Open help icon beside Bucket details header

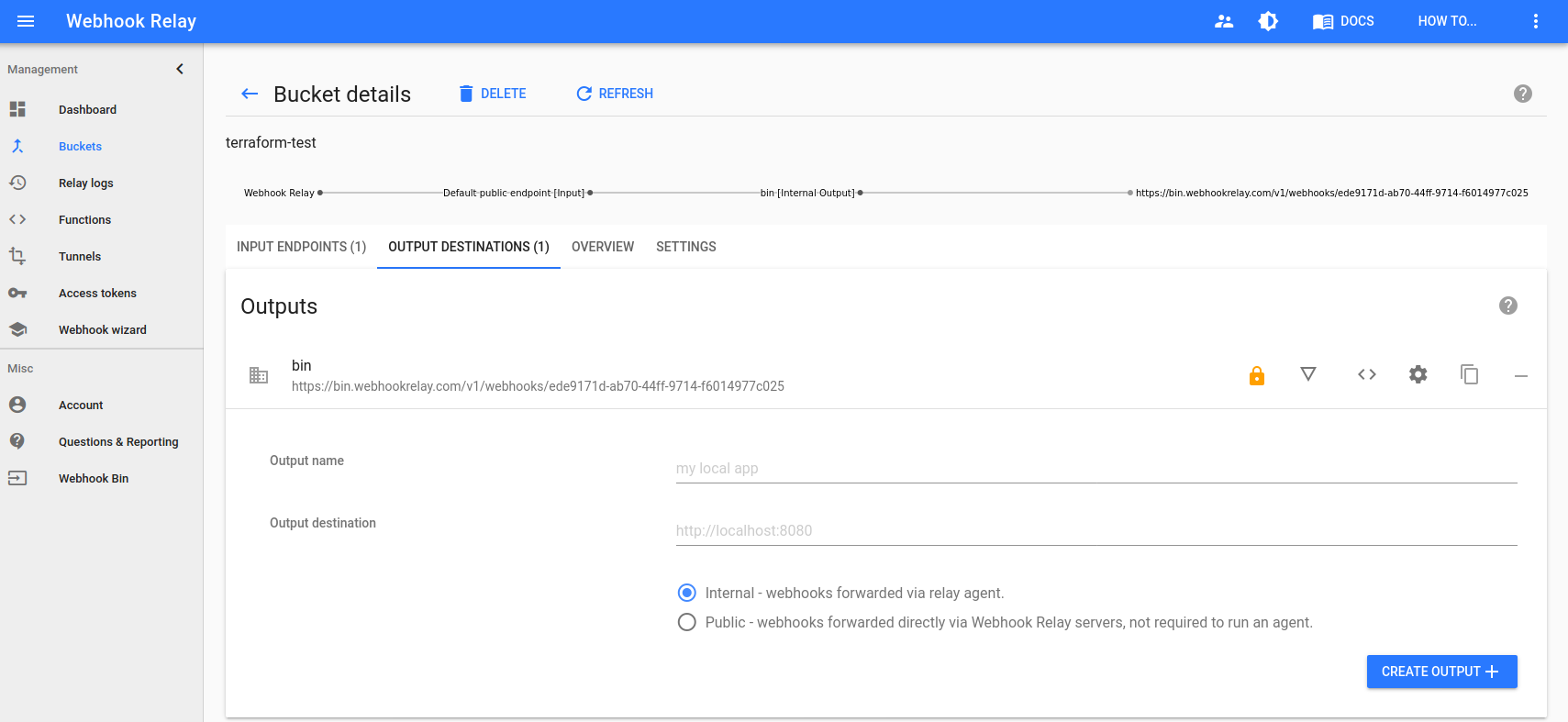[x=1523, y=94]
